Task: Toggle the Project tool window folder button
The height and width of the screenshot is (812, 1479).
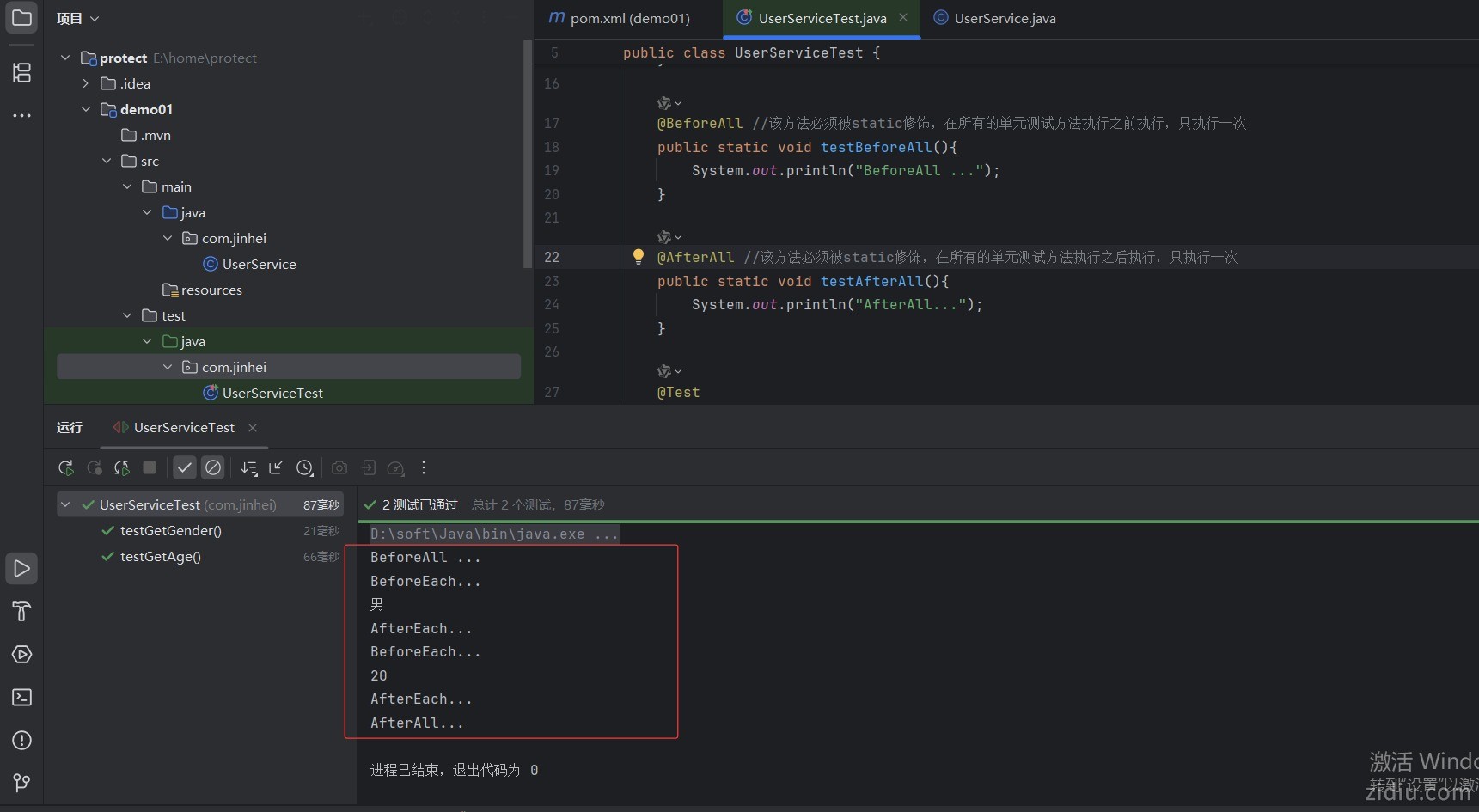Action: pos(21,18)
